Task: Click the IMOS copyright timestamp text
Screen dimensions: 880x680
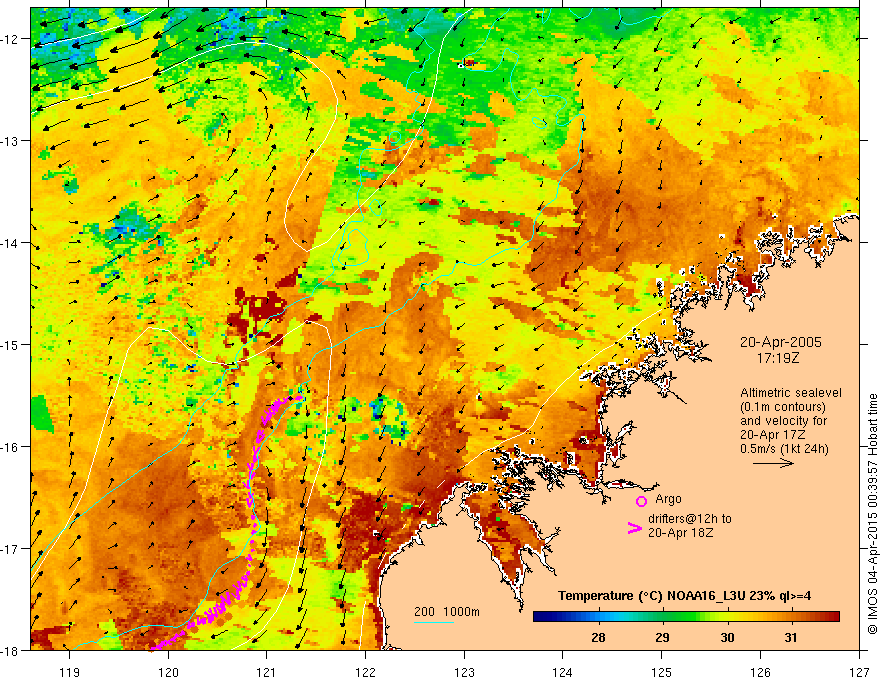Action: 872,514
